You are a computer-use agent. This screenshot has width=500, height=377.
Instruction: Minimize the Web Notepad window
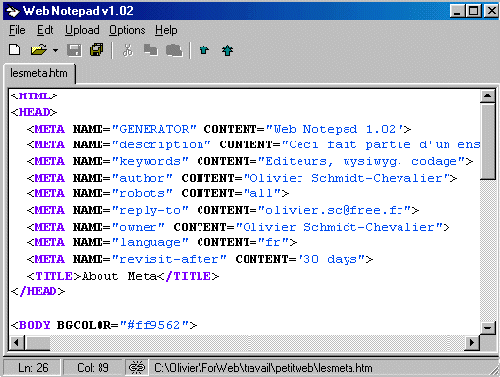click(457, 11)
